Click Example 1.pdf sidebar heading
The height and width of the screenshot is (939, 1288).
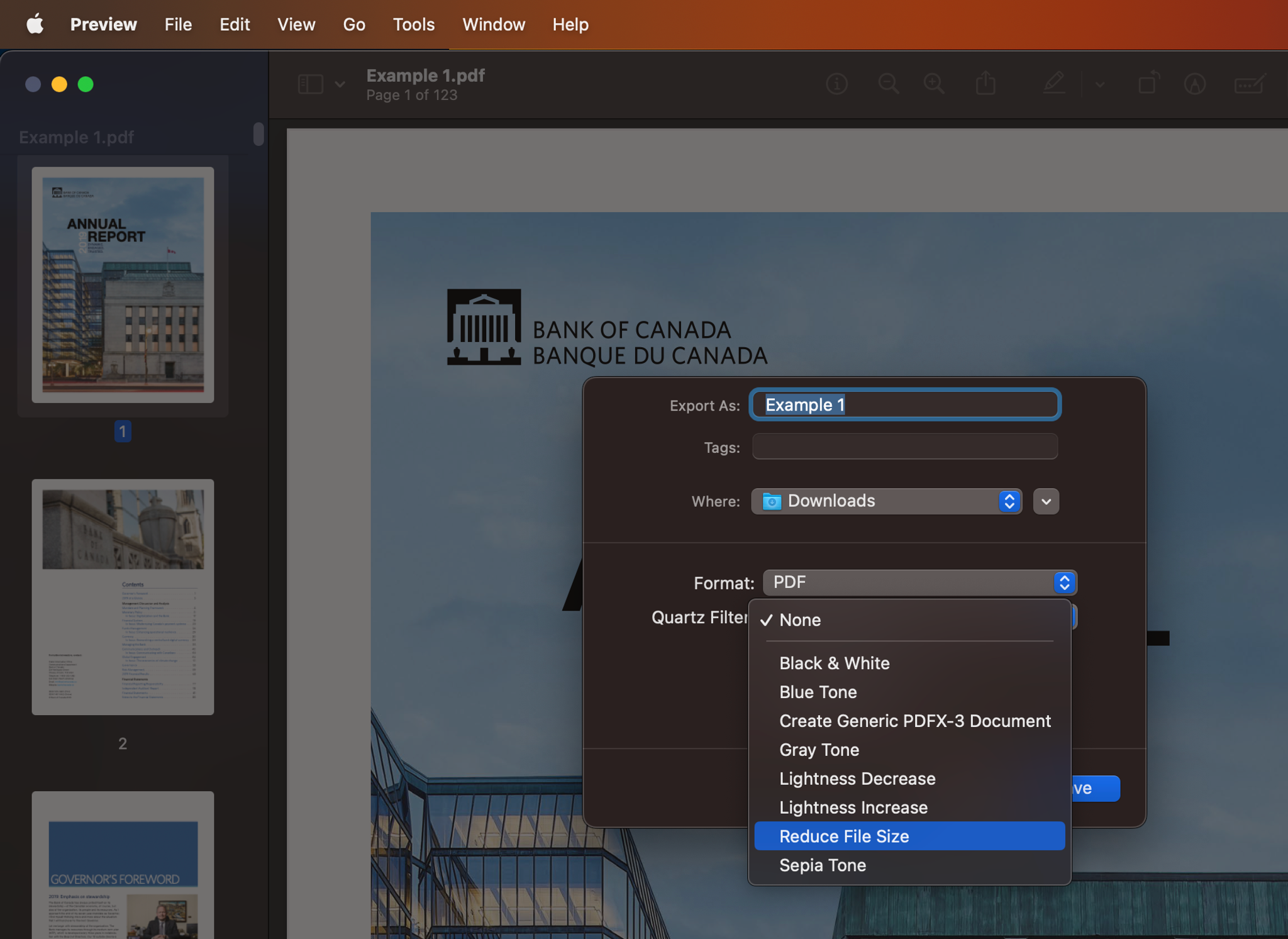[76, 137]
